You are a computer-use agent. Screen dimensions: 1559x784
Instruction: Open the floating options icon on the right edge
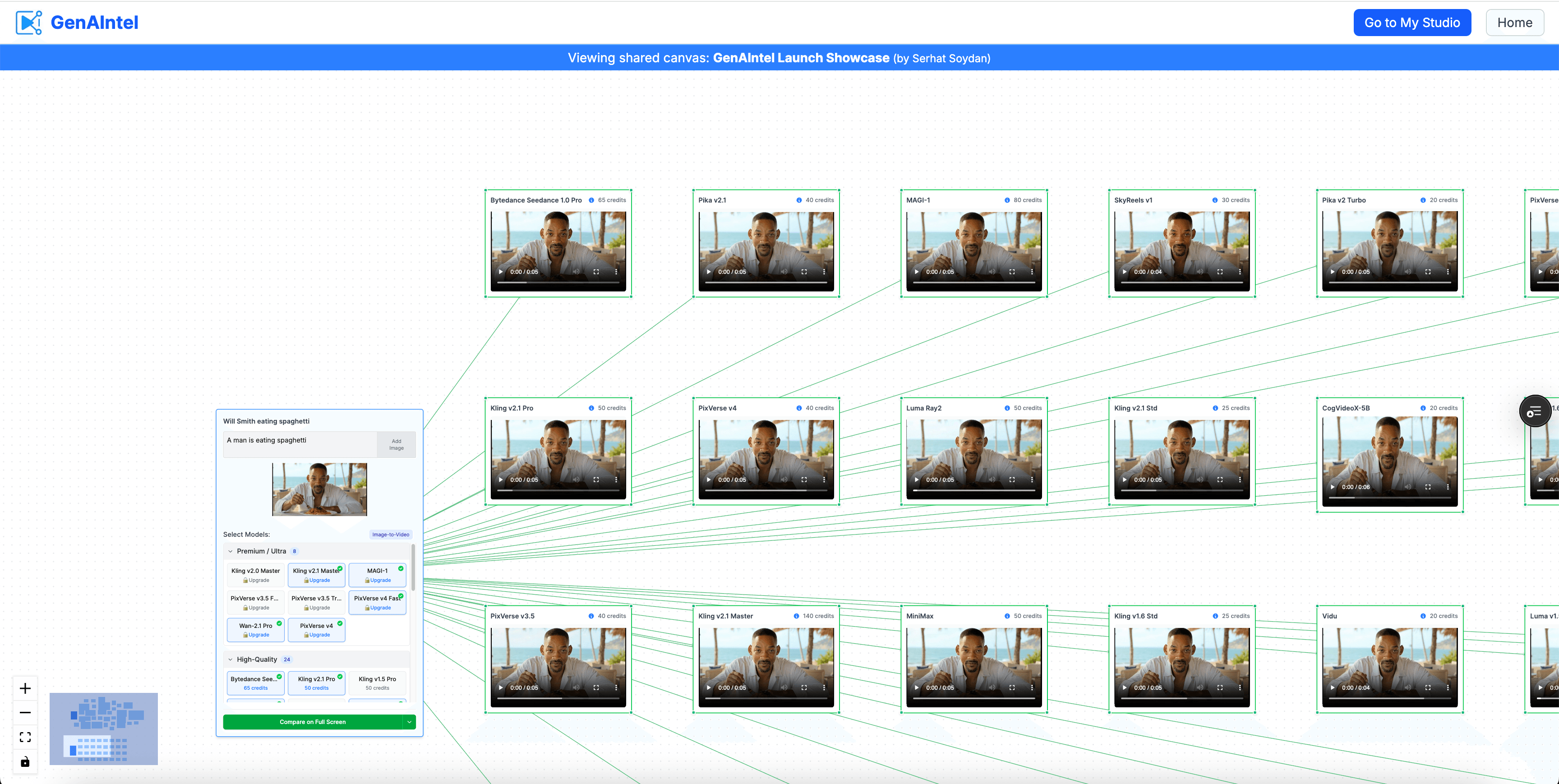tap(1535, 411)
